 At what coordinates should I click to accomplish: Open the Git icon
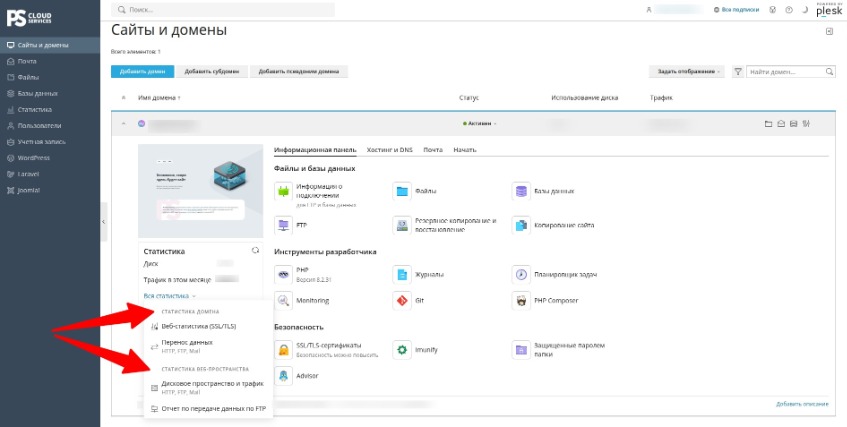[402, 301]
